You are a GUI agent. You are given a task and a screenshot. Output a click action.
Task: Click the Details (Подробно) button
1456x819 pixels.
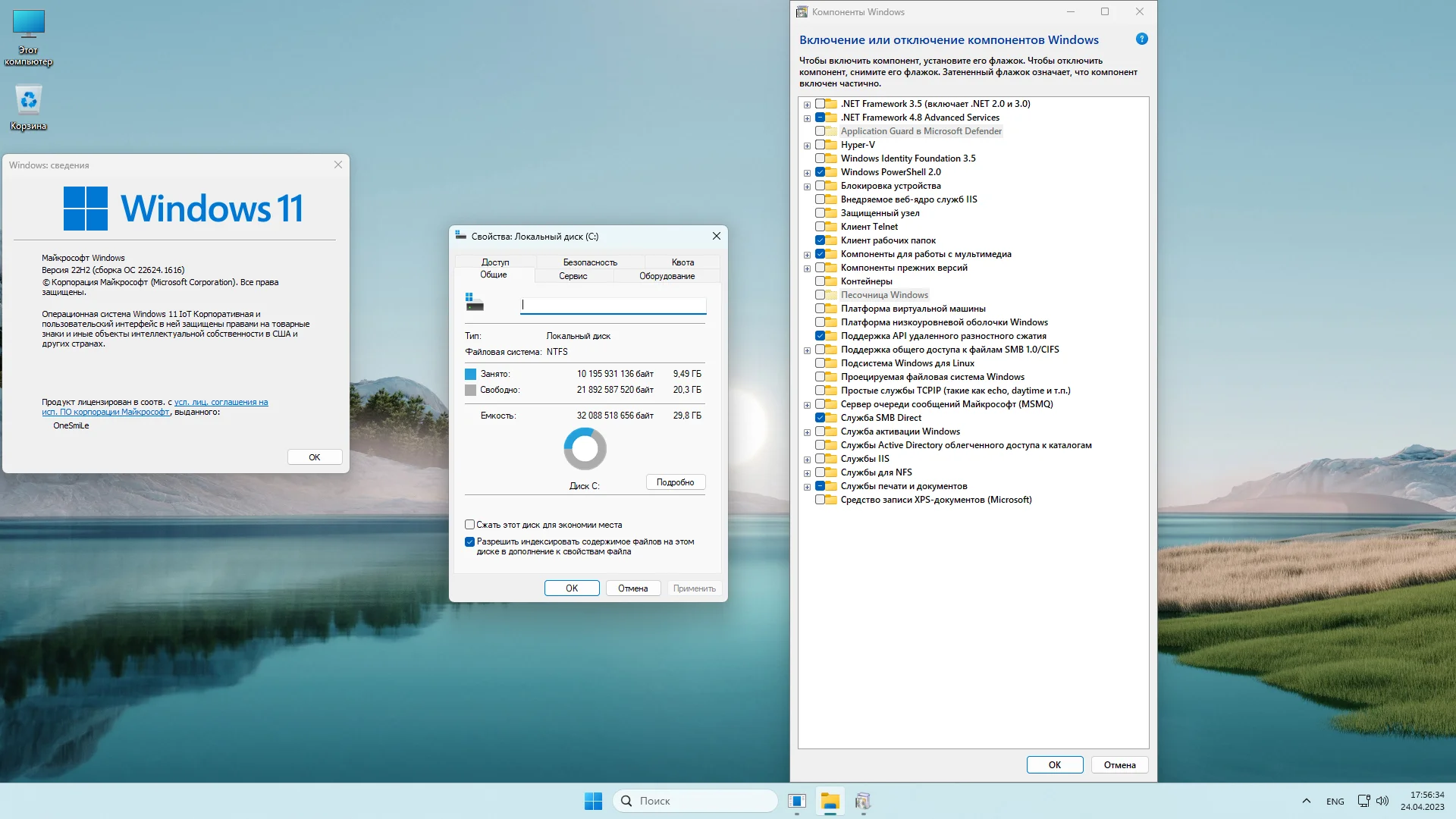(x=675, y=482)
